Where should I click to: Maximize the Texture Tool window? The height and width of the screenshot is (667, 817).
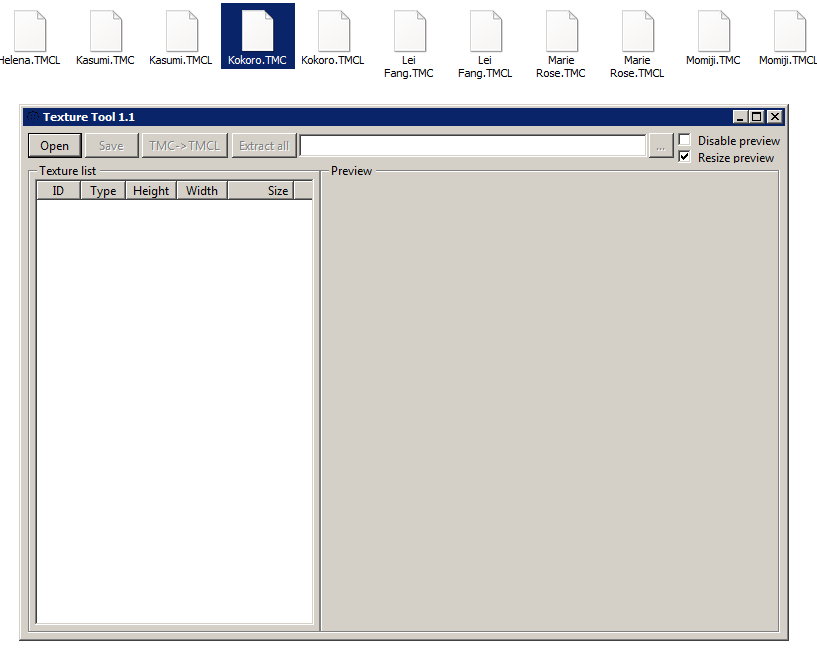pos(757,117)
